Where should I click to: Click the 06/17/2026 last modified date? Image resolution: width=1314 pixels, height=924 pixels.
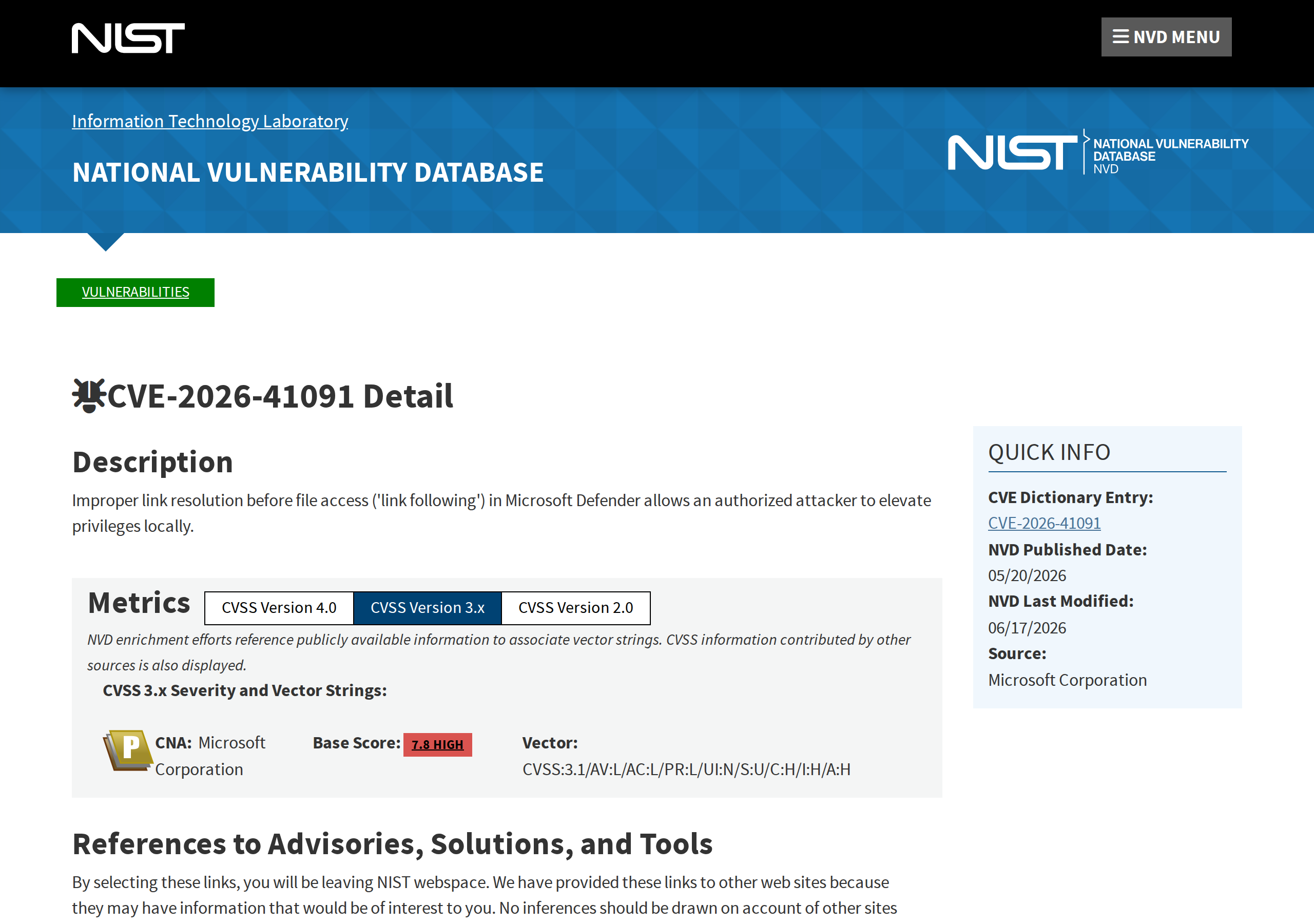tap(1027, 627)
